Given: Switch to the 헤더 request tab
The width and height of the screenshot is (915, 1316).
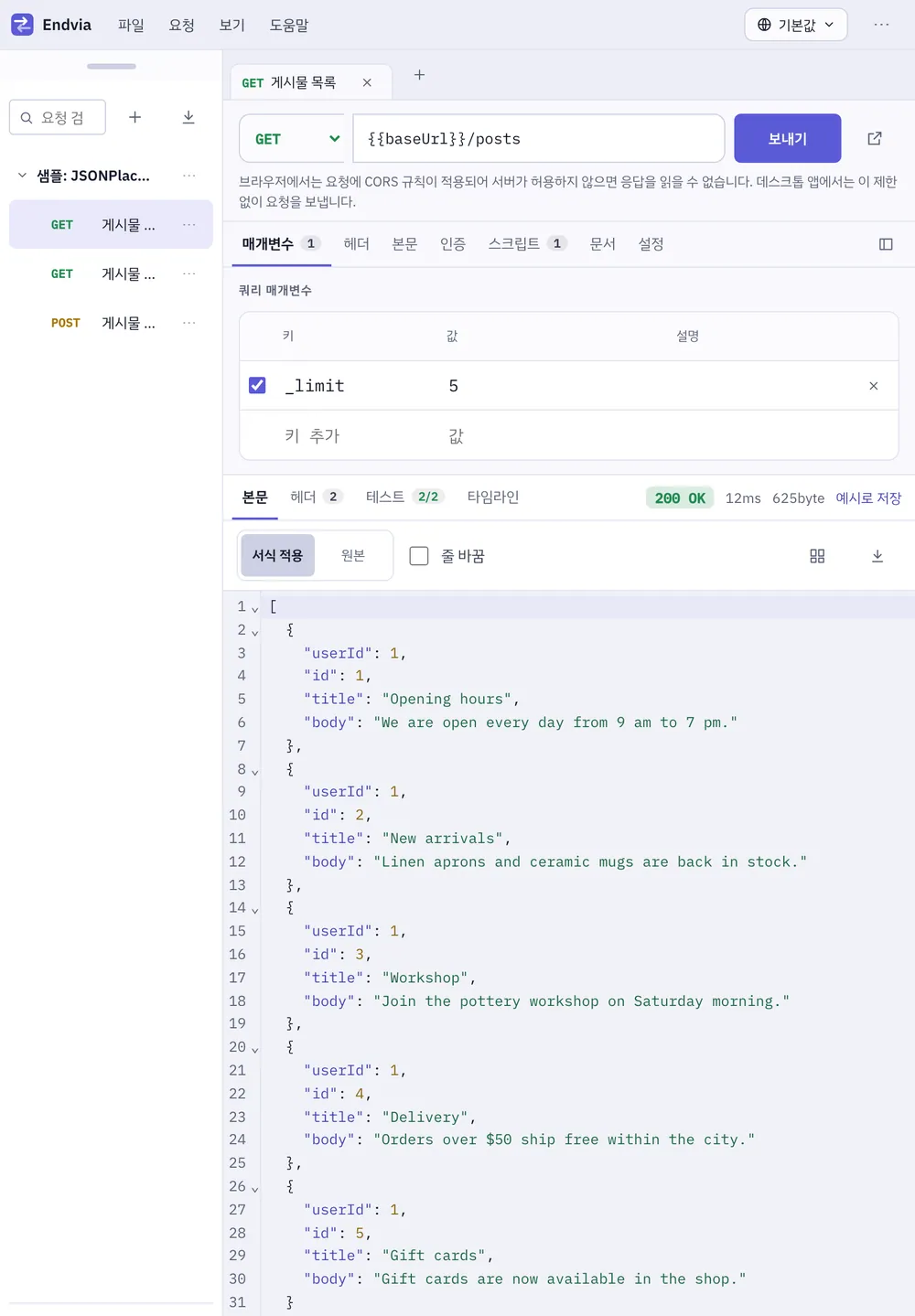Looking at the screenshot, I should point(357,244).
